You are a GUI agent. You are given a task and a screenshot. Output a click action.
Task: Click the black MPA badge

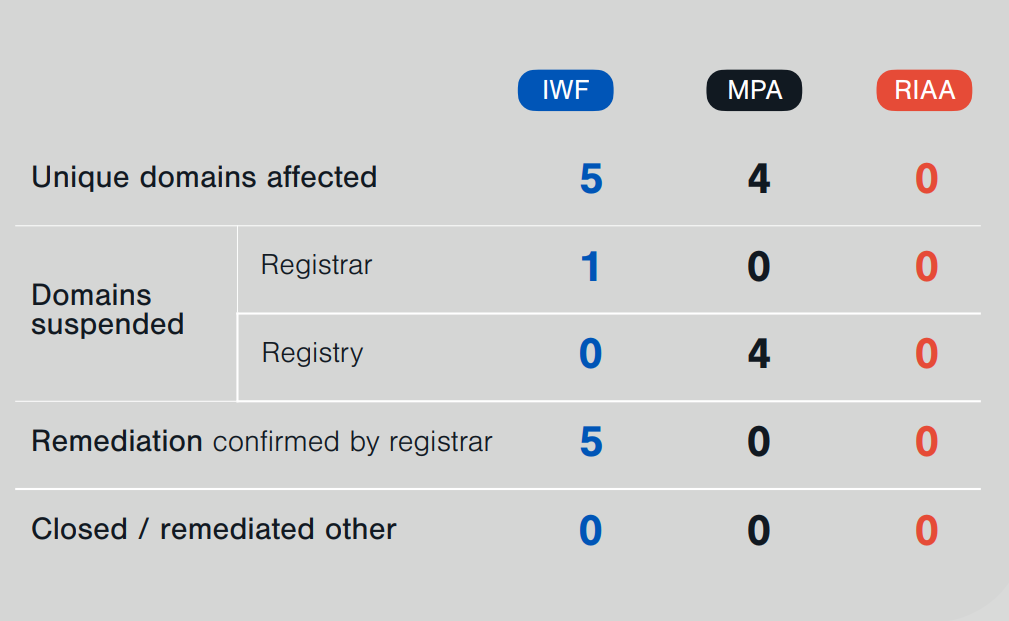click(x=754, y=90)
